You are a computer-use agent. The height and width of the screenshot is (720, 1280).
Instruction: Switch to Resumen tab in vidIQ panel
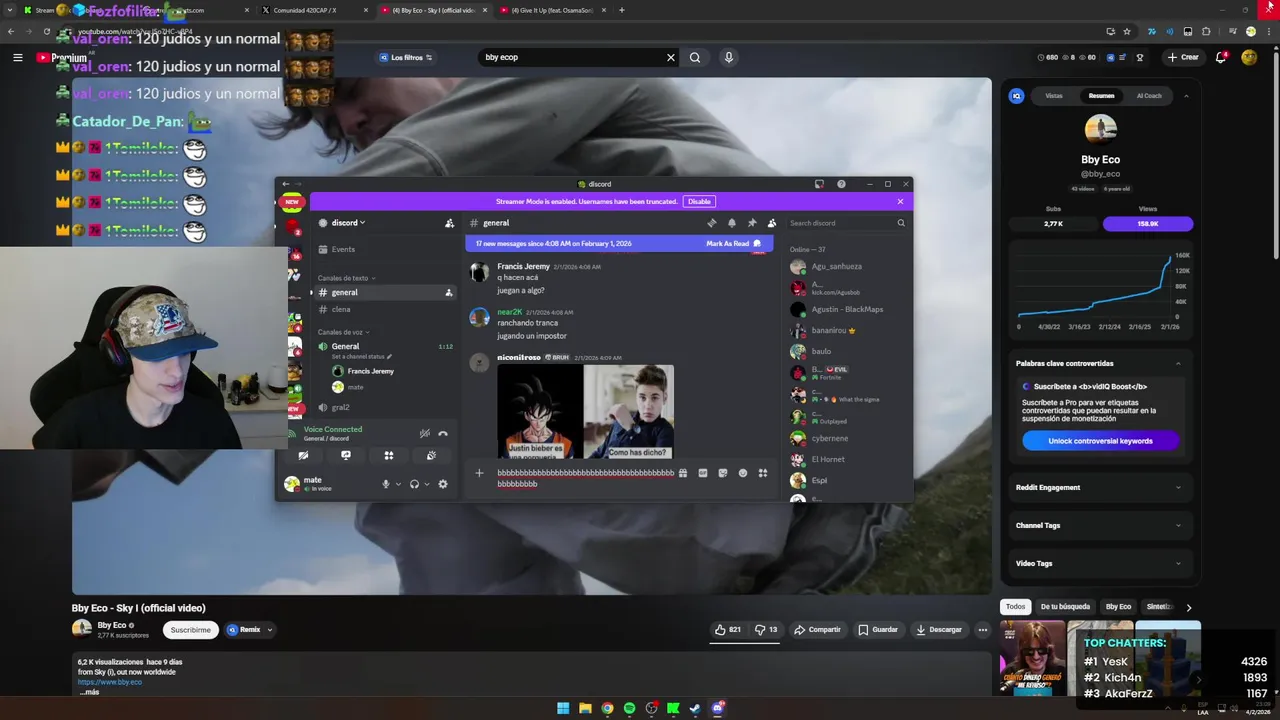coord(1101,96)
